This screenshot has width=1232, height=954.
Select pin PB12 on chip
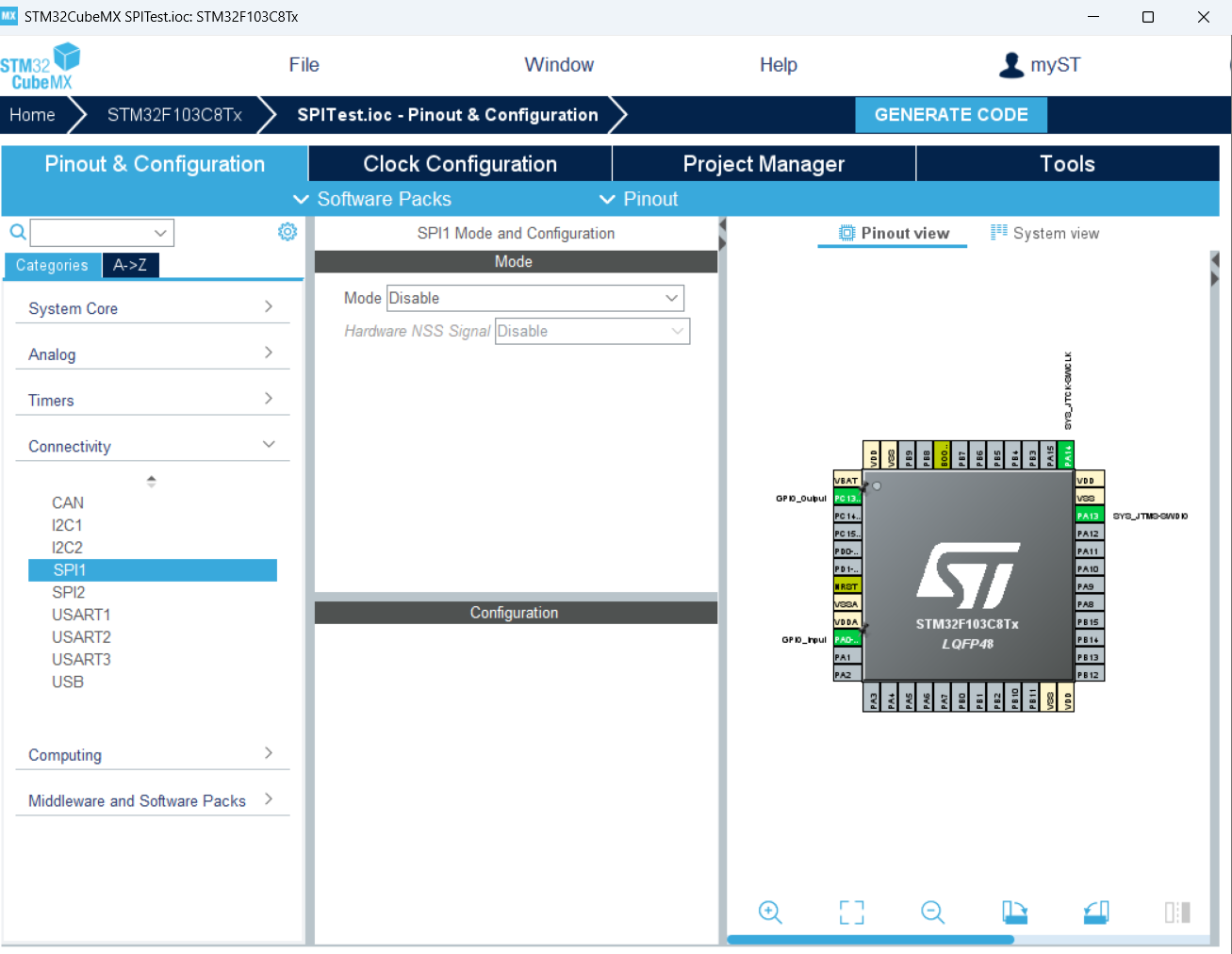pyautogui.click(x=1090, y=675)
